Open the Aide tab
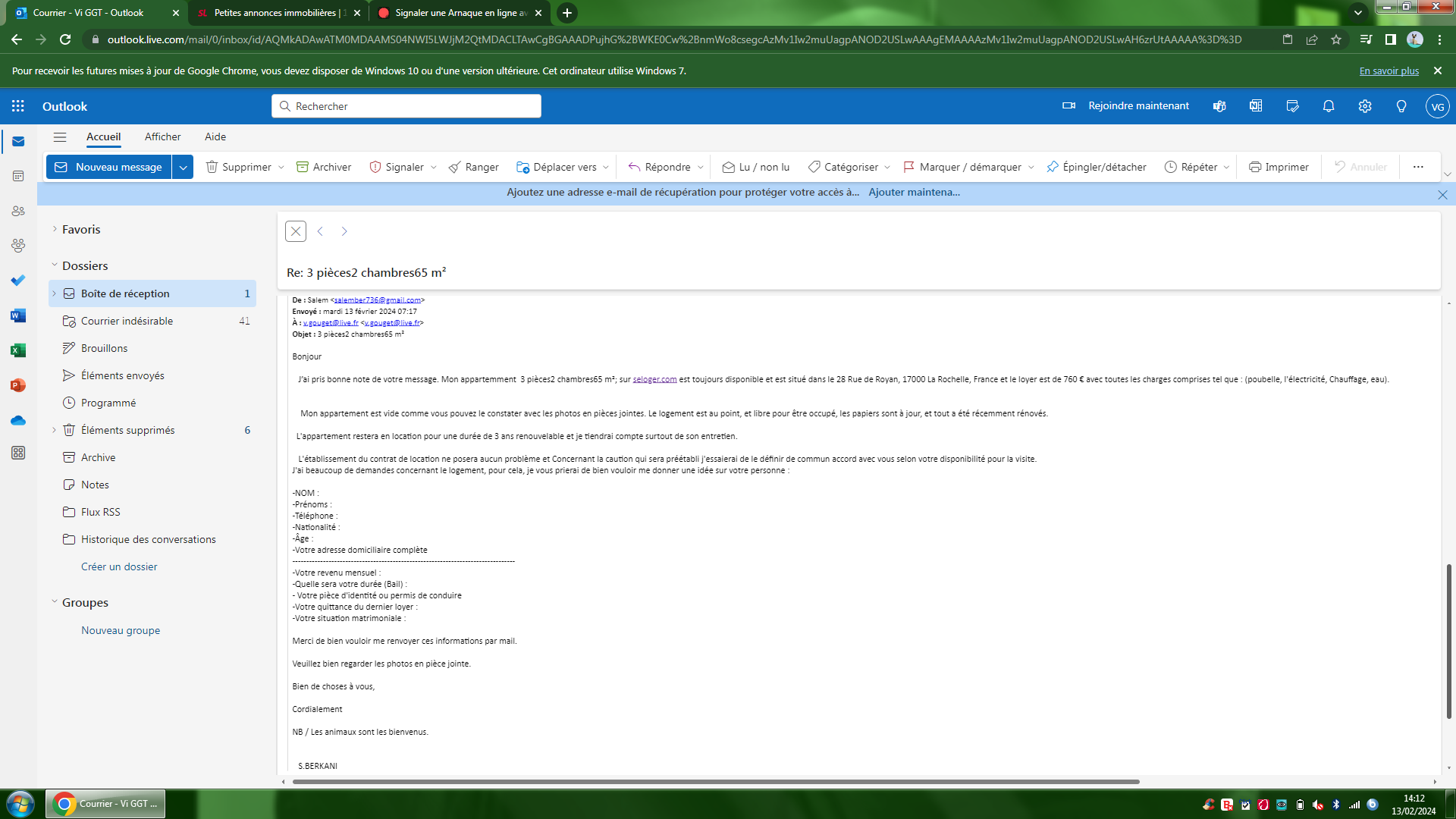Viewport: 1456px width, 819px height. [215, 136]
